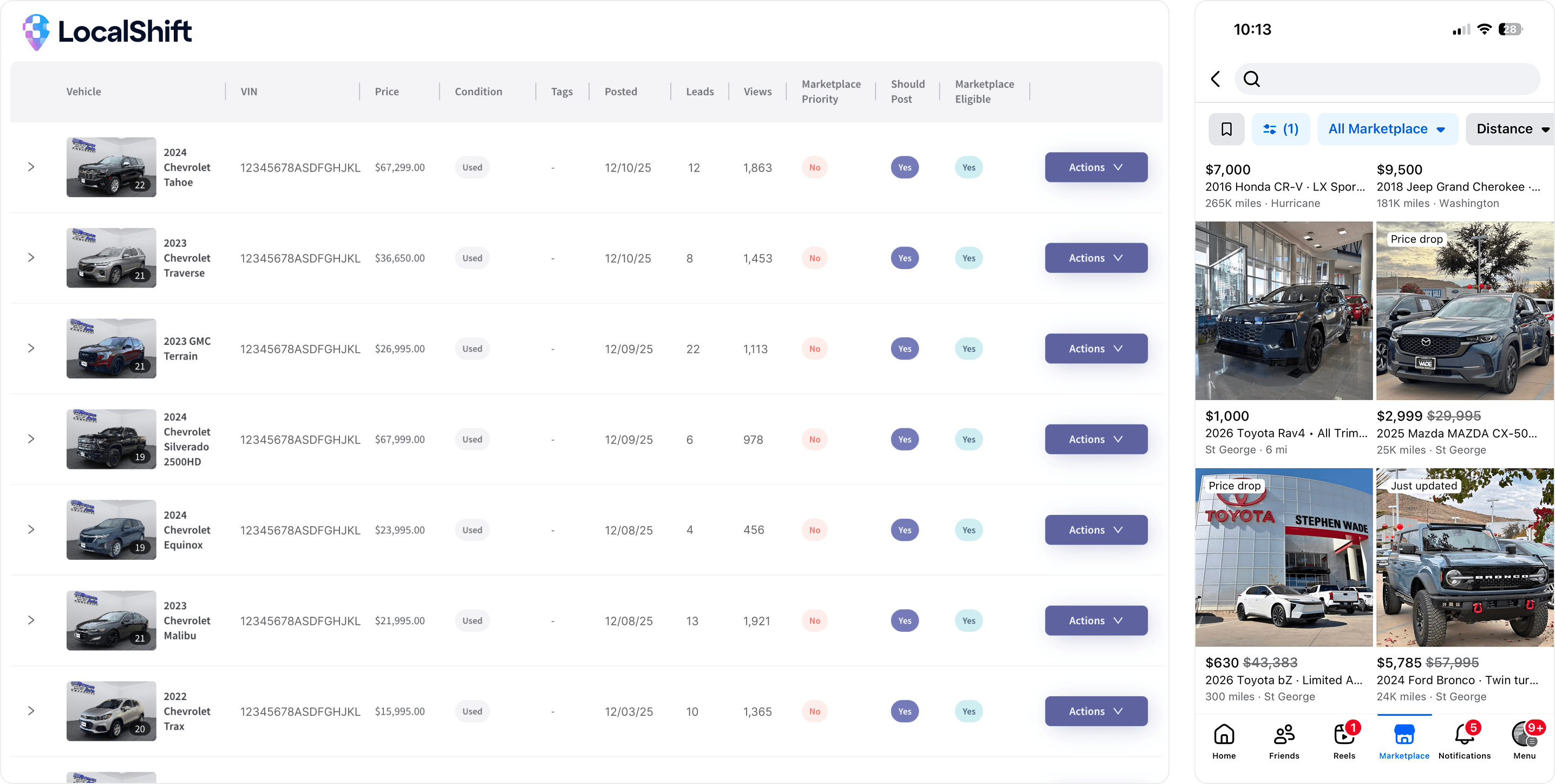1555x784 pixels.
Task: Tap the saved bookmark icon
Action: click(1226, 129)
